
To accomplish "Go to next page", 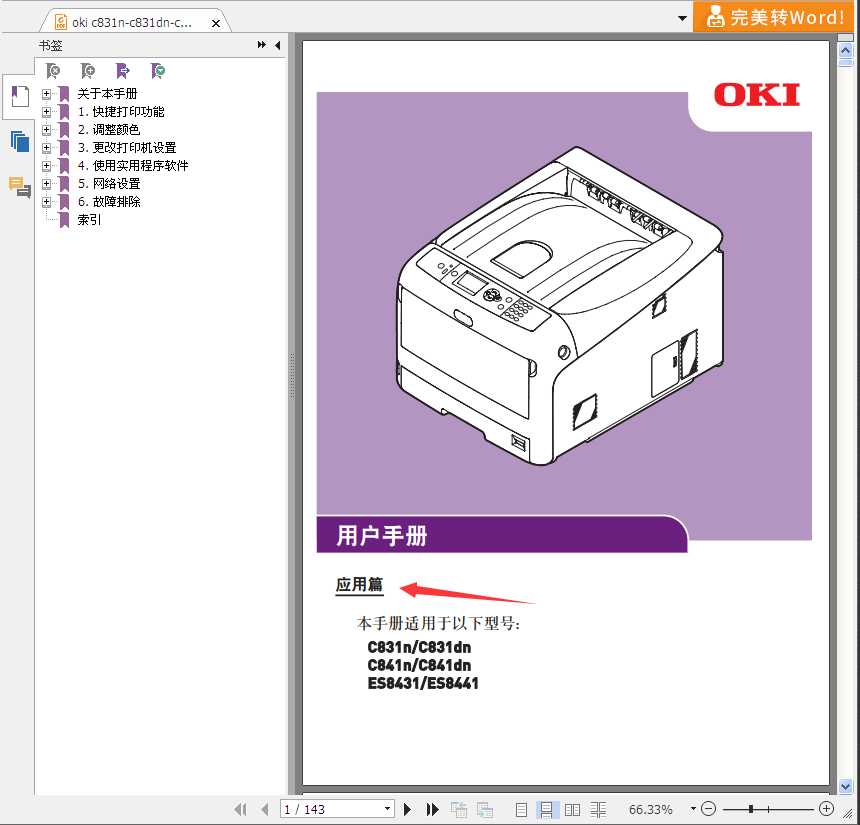I will coord(407,809).
